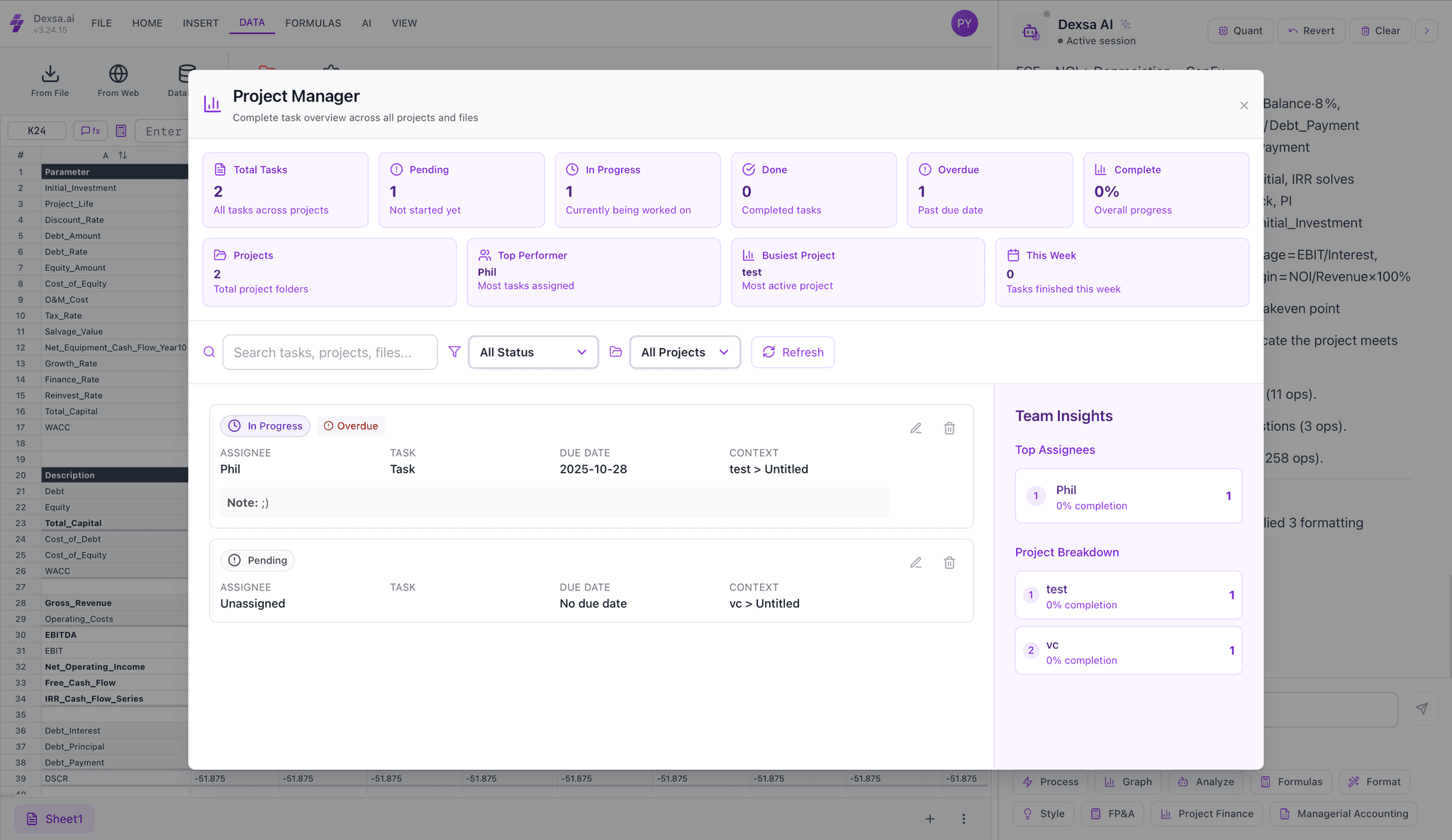Delete the Pending unassigned task

pos(949,563)
